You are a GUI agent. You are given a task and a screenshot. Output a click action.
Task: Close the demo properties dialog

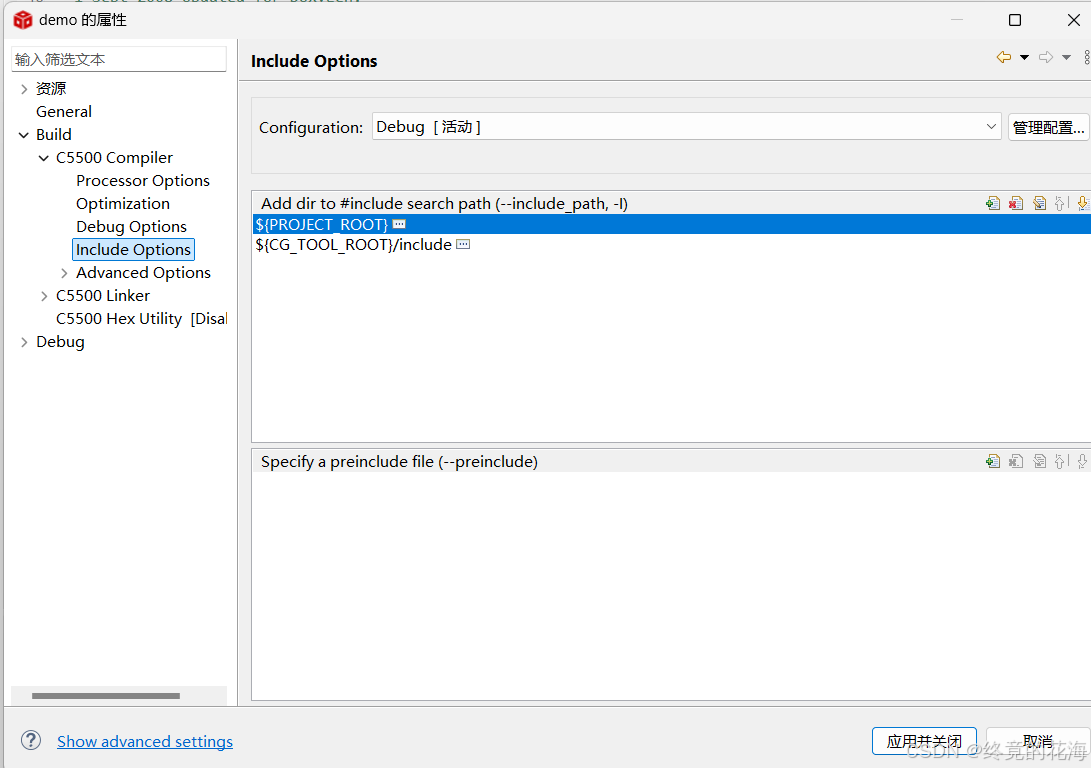tap(1074, 20)
